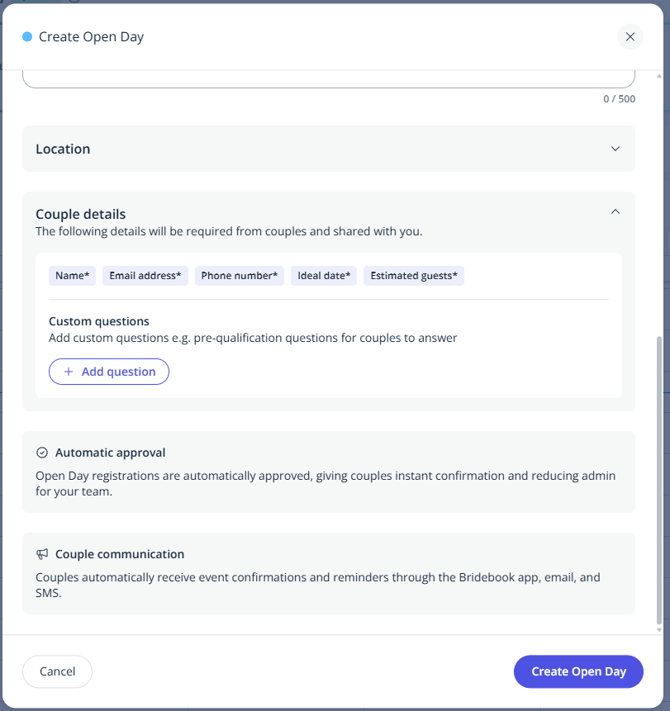Click the Location section heading

pos(63,149)
